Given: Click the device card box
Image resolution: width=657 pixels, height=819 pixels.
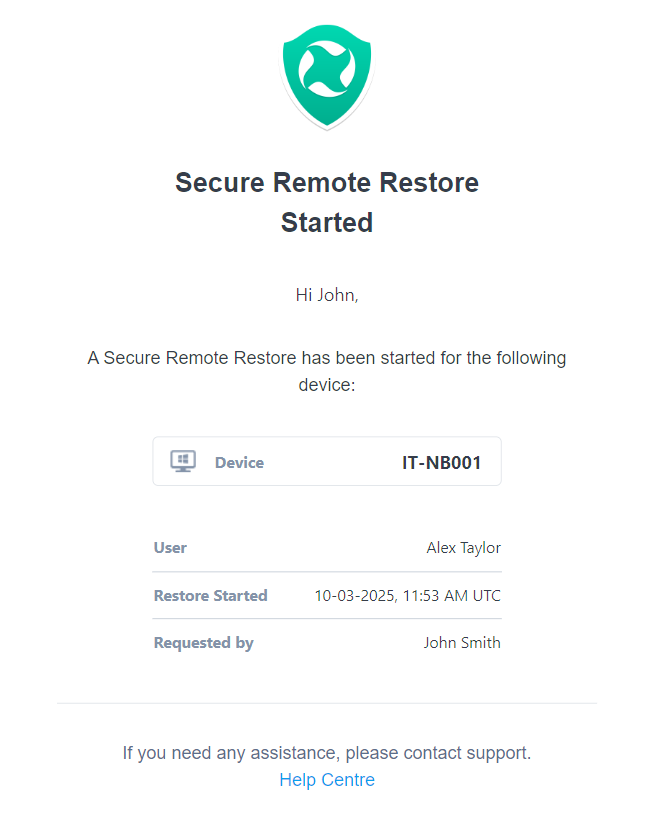Looking at the screenshot, I should click(x=327, y=461).
